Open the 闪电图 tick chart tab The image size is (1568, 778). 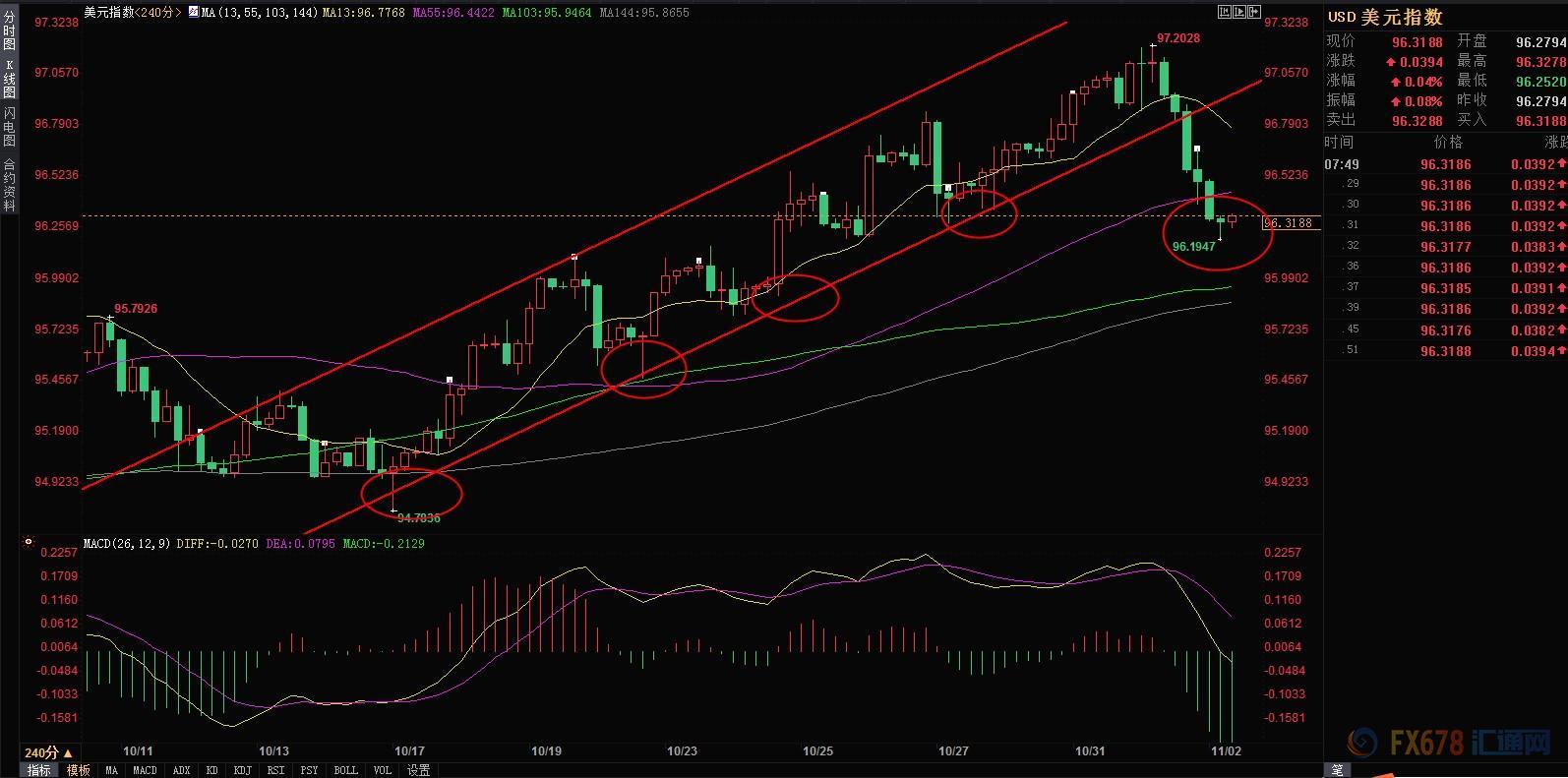(9, 125)
